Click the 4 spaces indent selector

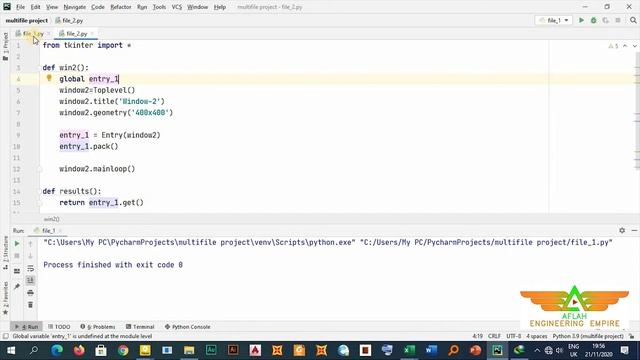point(536,336)
